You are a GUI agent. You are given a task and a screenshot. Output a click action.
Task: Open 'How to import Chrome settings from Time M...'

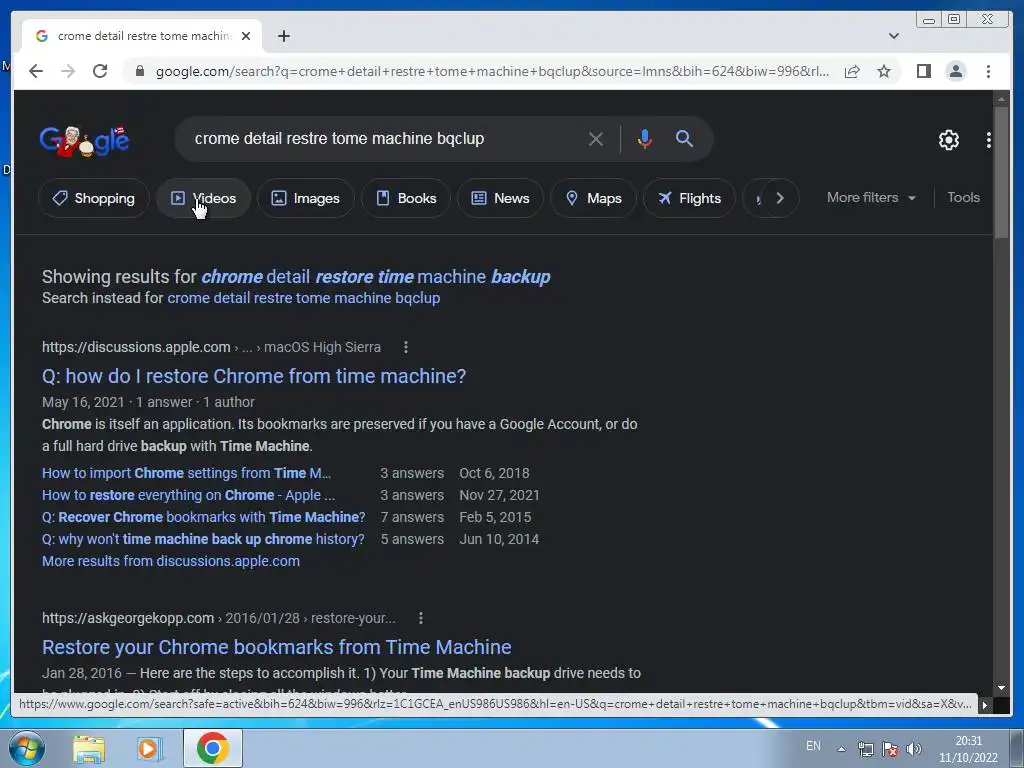click(186, 473)
